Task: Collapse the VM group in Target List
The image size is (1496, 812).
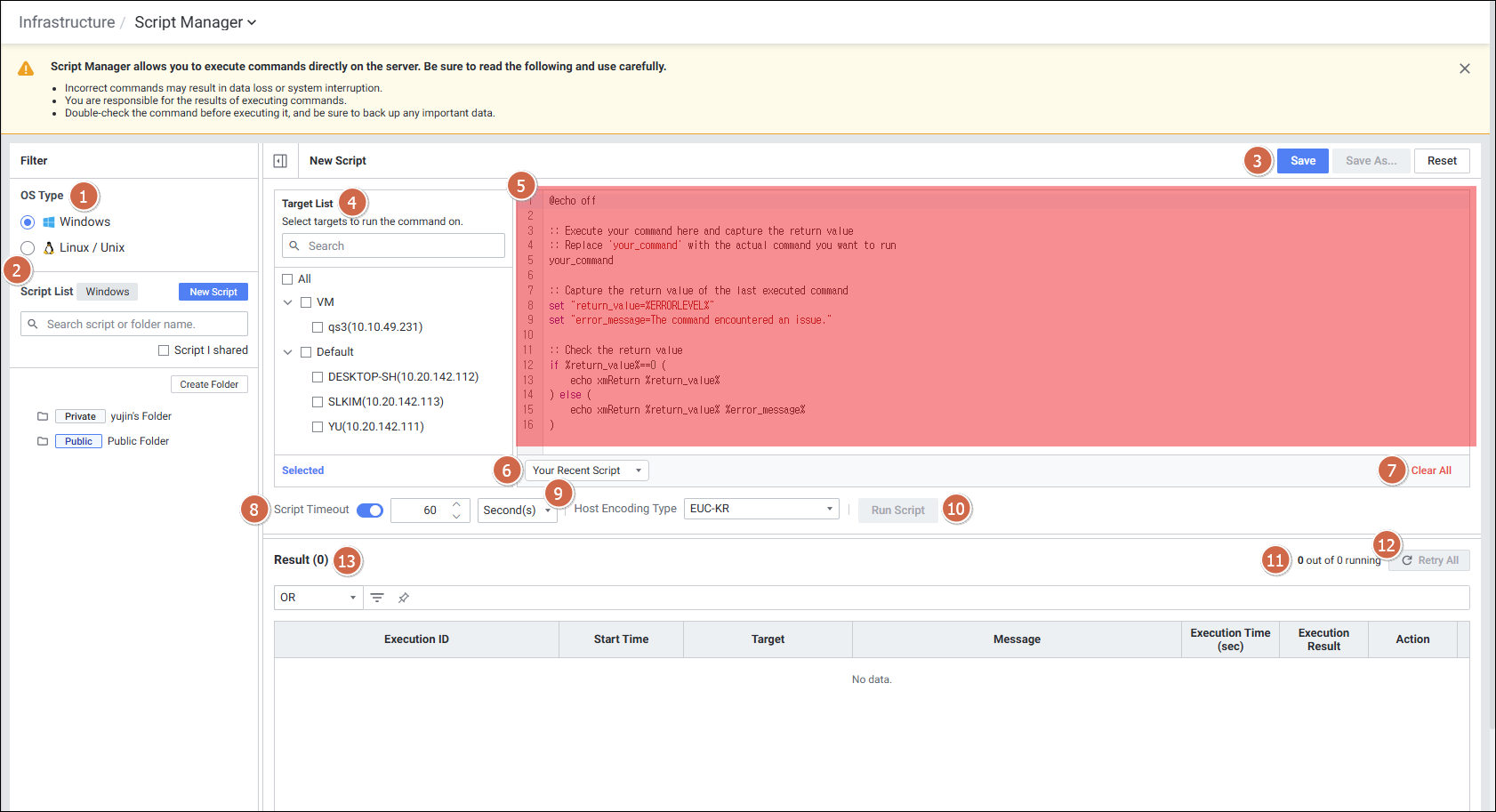Action: [287, 302]
